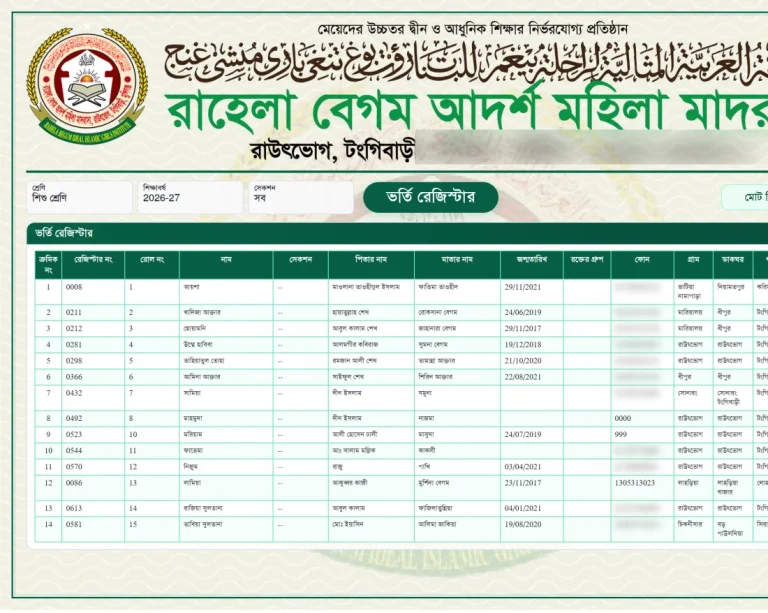Click register number 0523

(x=74, y=435)
